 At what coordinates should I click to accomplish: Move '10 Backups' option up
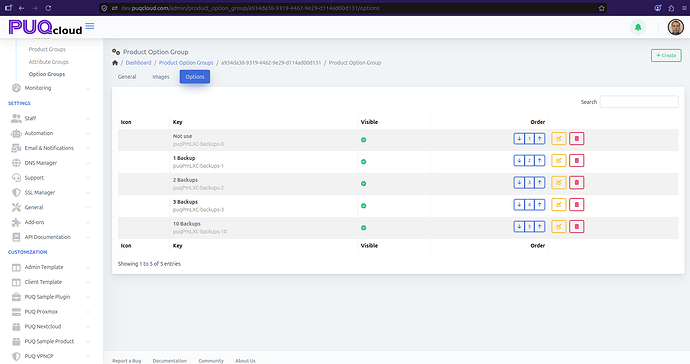pyautogui.click(x=540, y=227)
